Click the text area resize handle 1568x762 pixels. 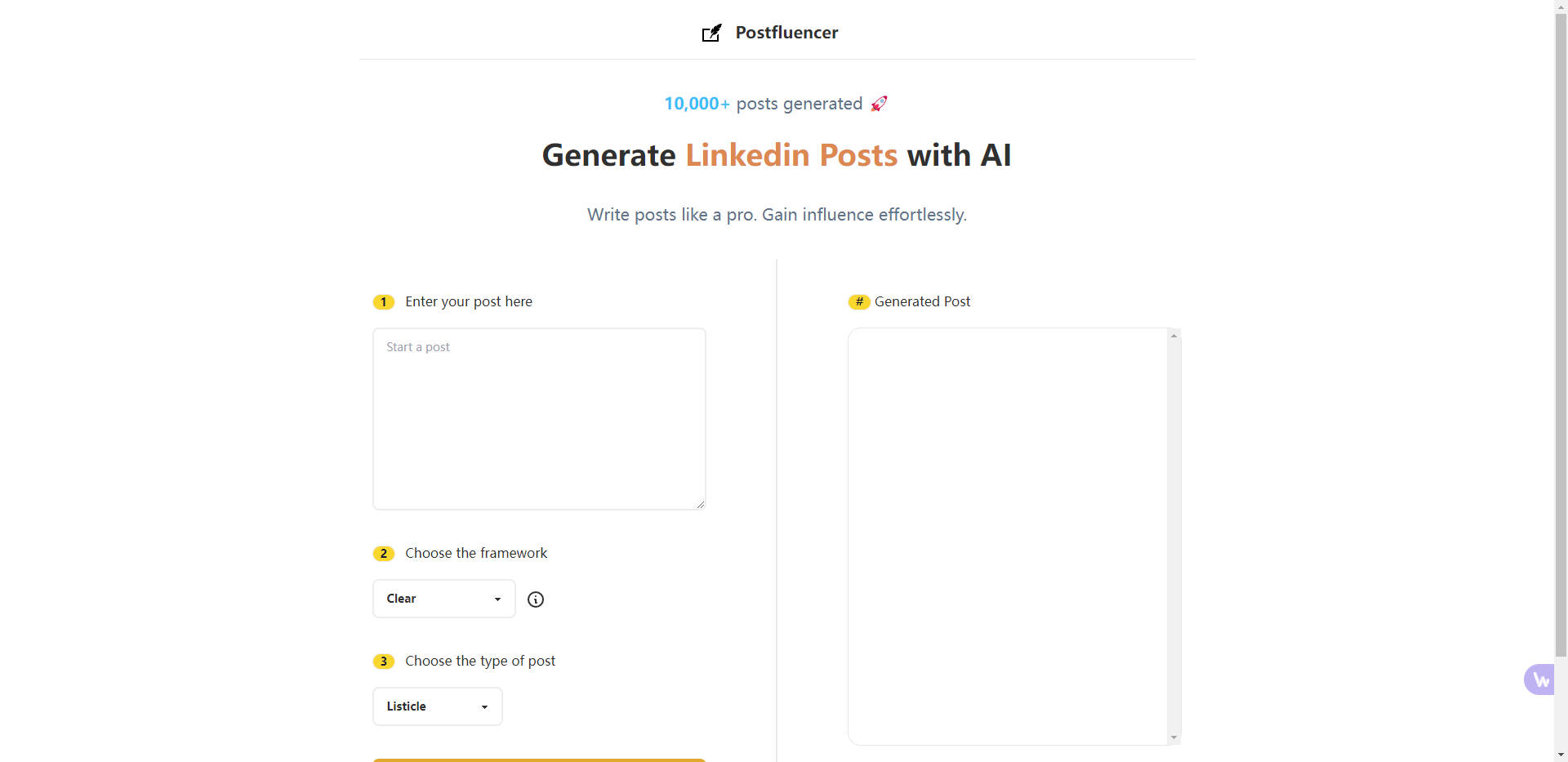coord(701,505)
